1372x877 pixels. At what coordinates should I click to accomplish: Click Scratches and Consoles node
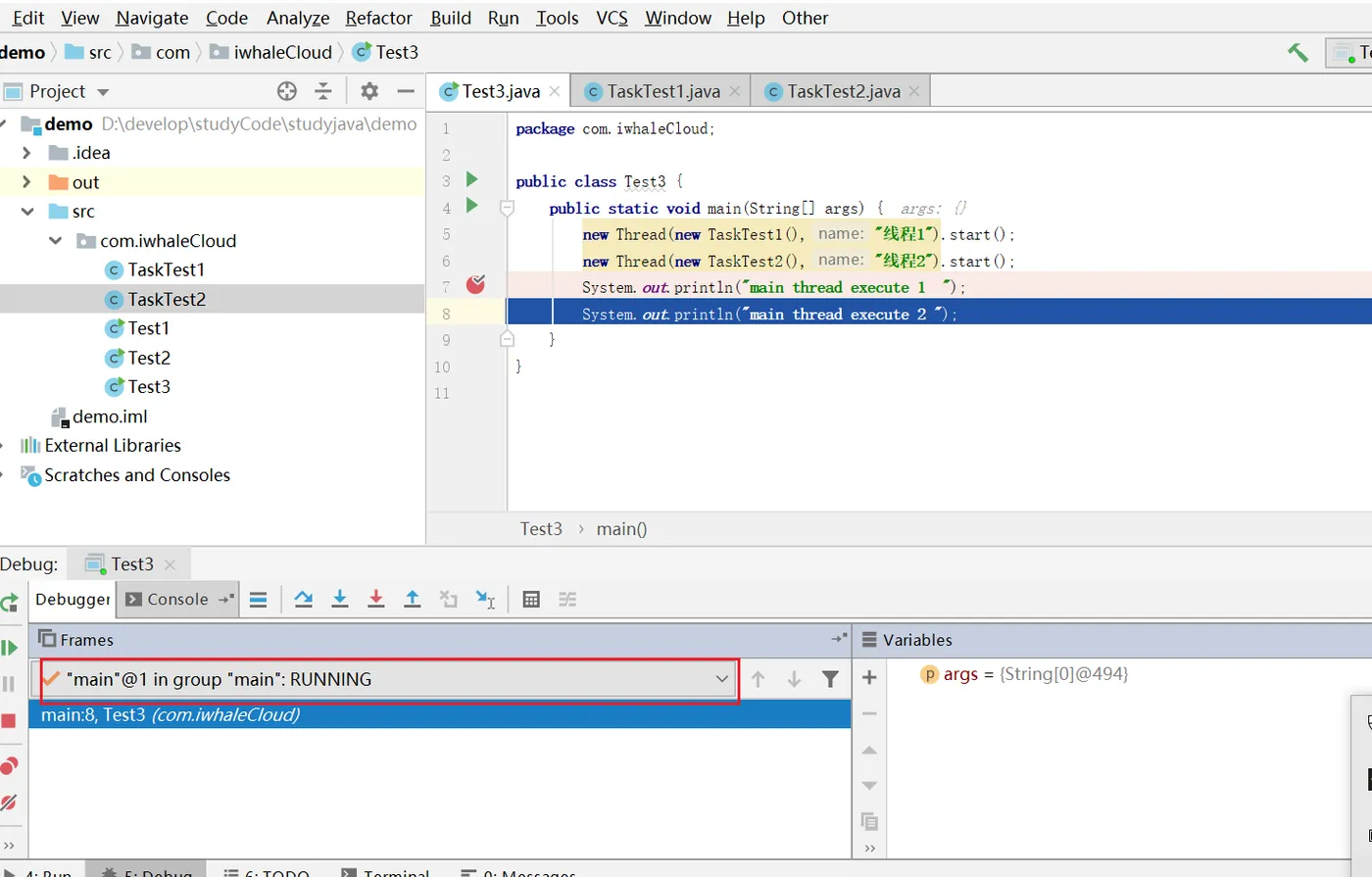coord(137,475)
